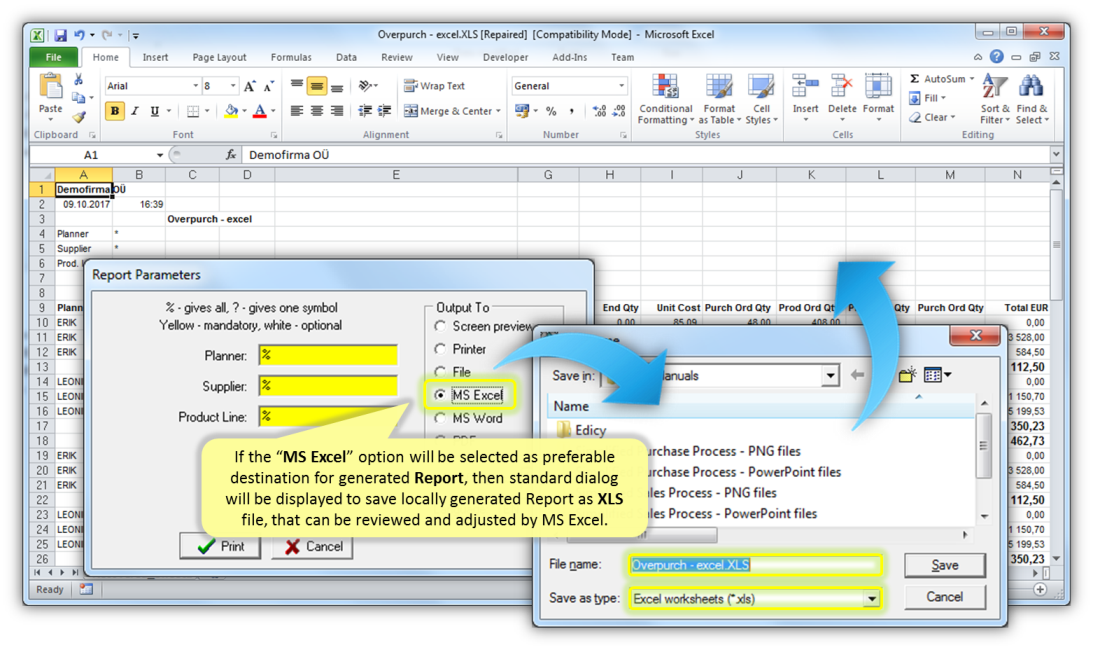Screen dimensions: 1093x650
Task: Open Sort & Filter
Action: click(995, 100)
